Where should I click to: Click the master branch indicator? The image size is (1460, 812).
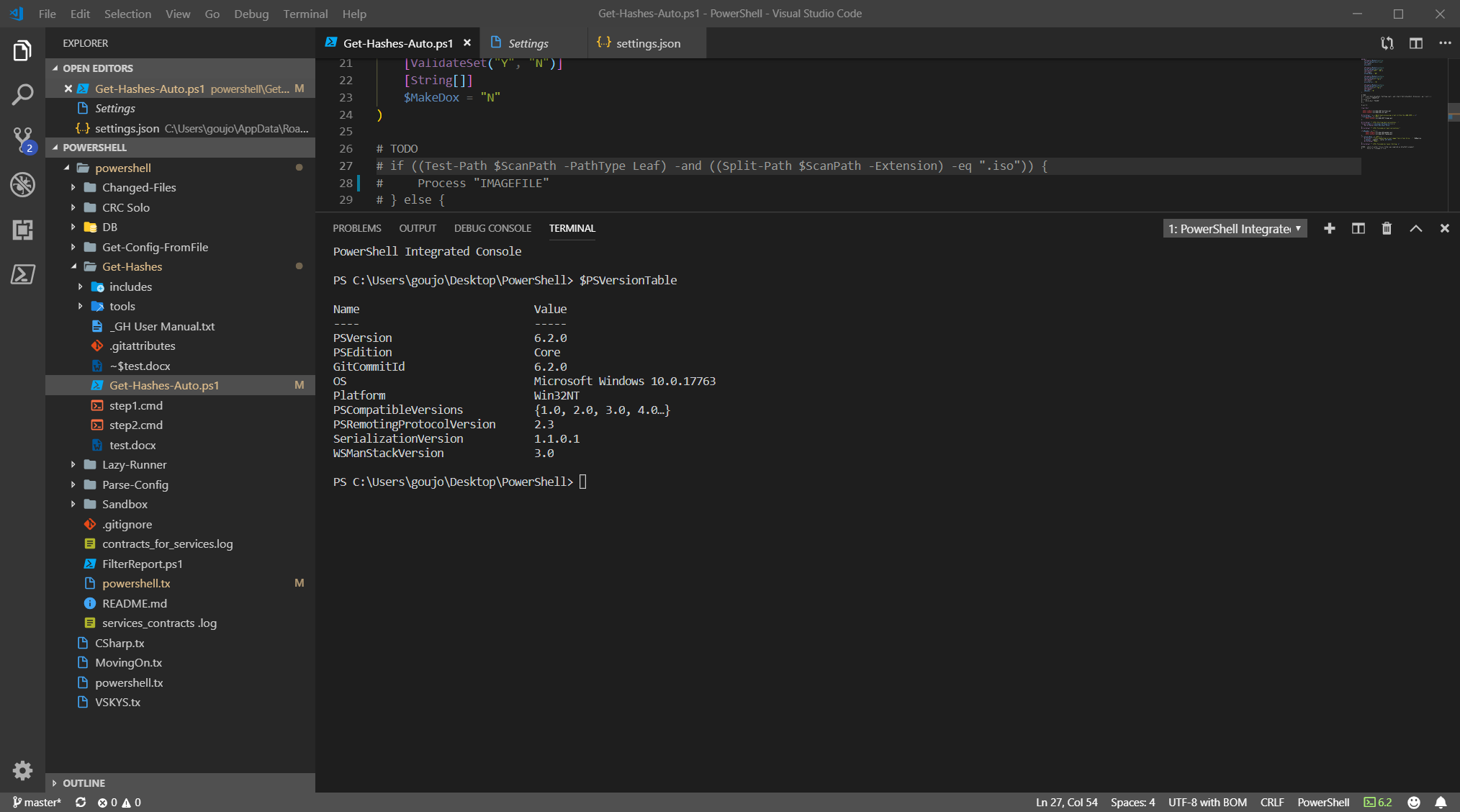tap(36, 802)
